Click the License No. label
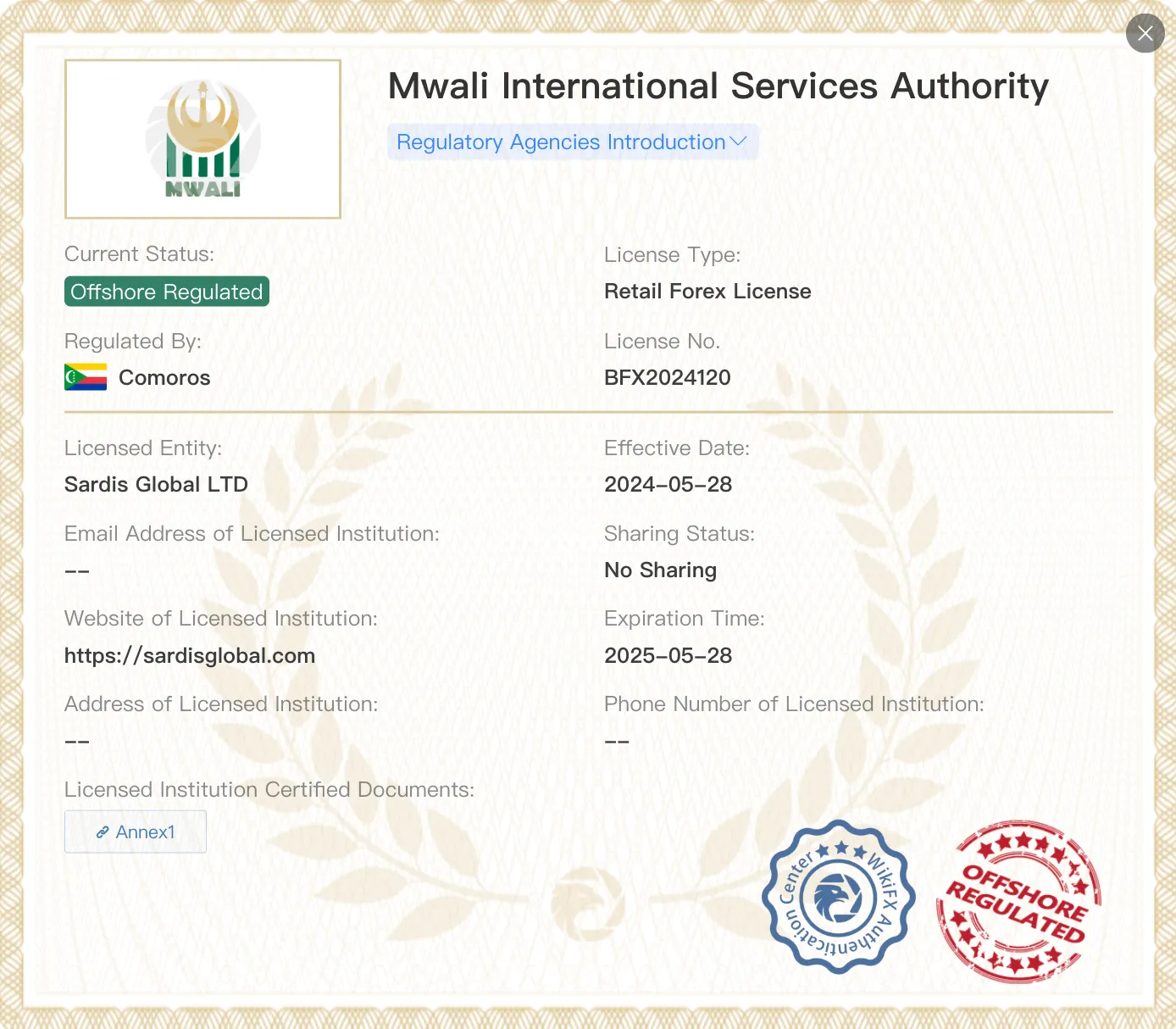 (663, 342)
